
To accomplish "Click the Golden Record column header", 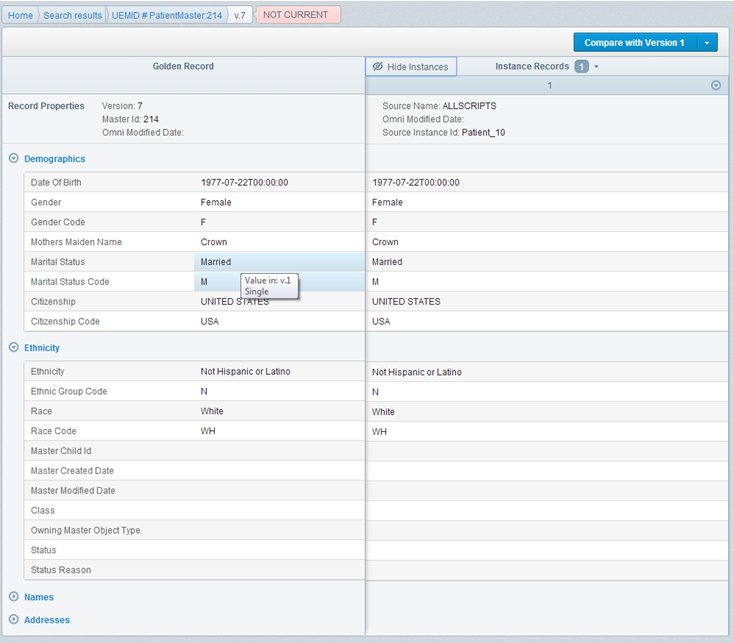I will point(183,67).
